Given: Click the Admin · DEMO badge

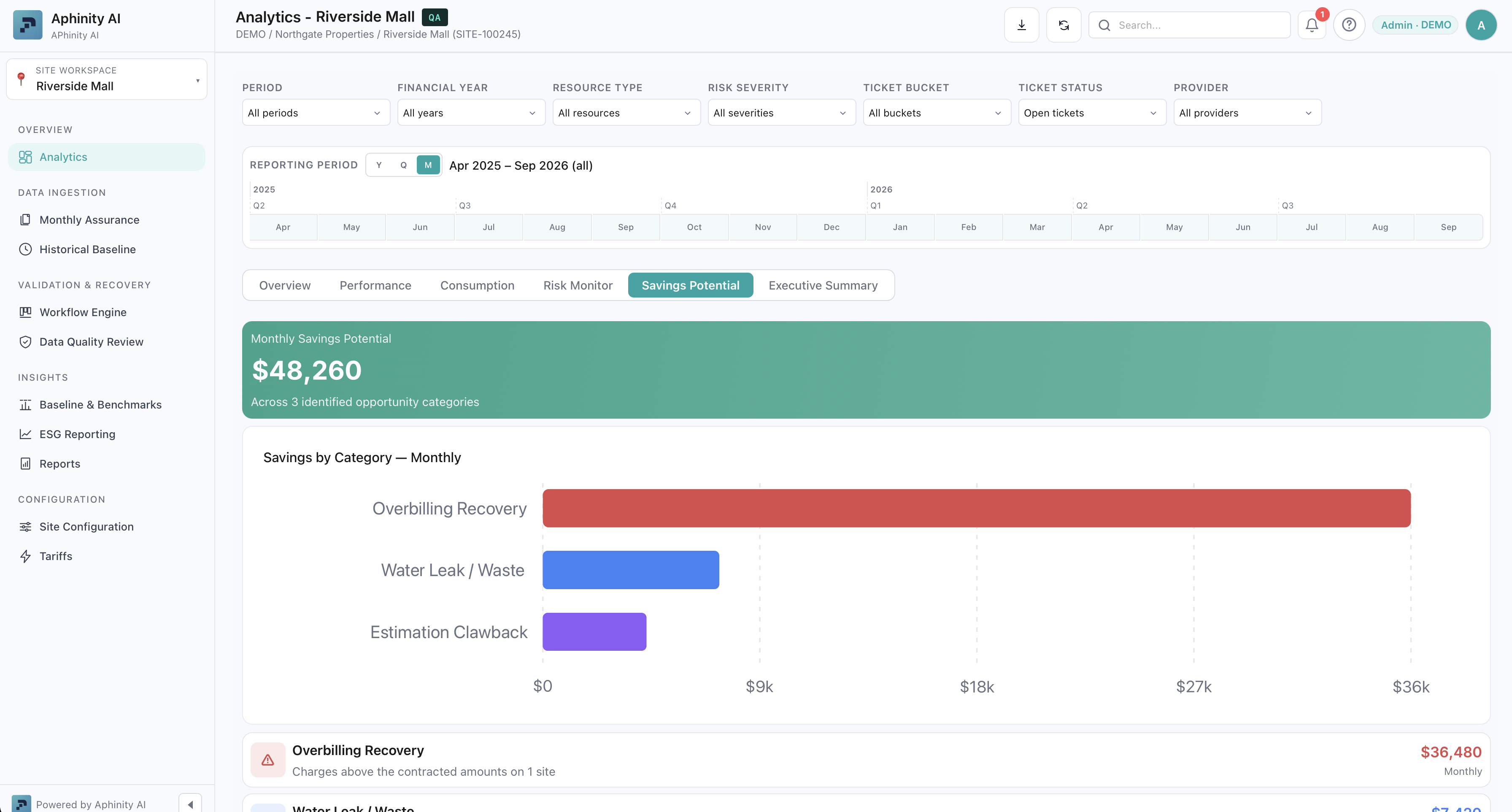Looking at the screenshot, I should 1415,24.
